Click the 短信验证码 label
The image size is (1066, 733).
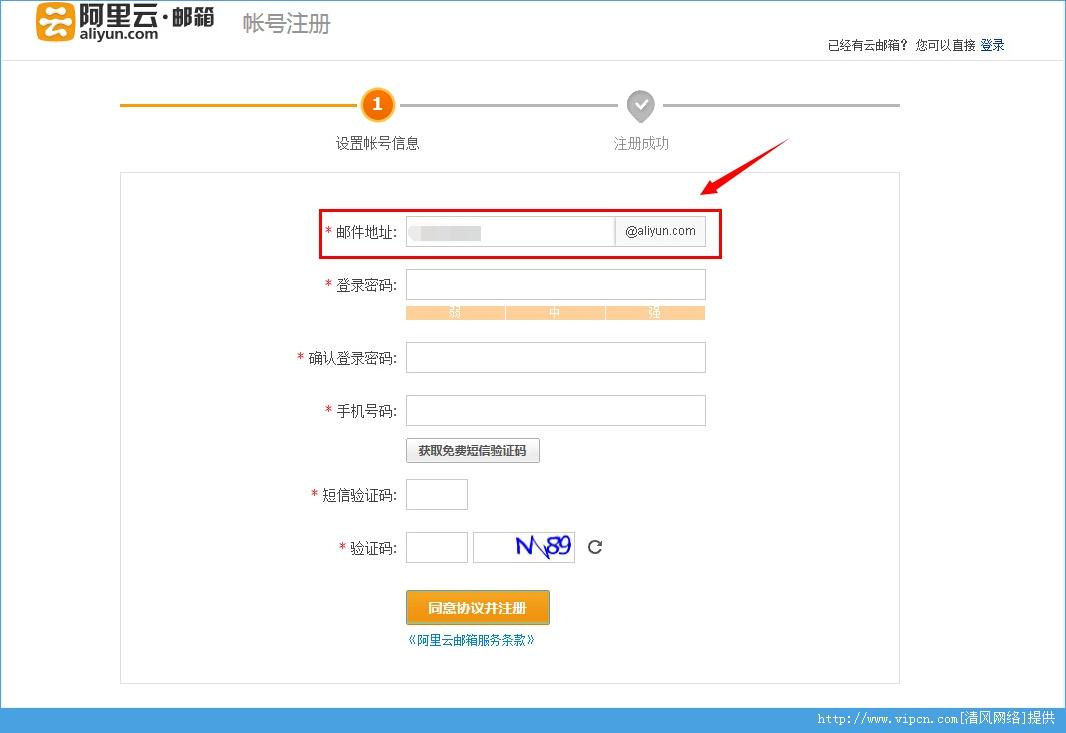click(359, 496)
